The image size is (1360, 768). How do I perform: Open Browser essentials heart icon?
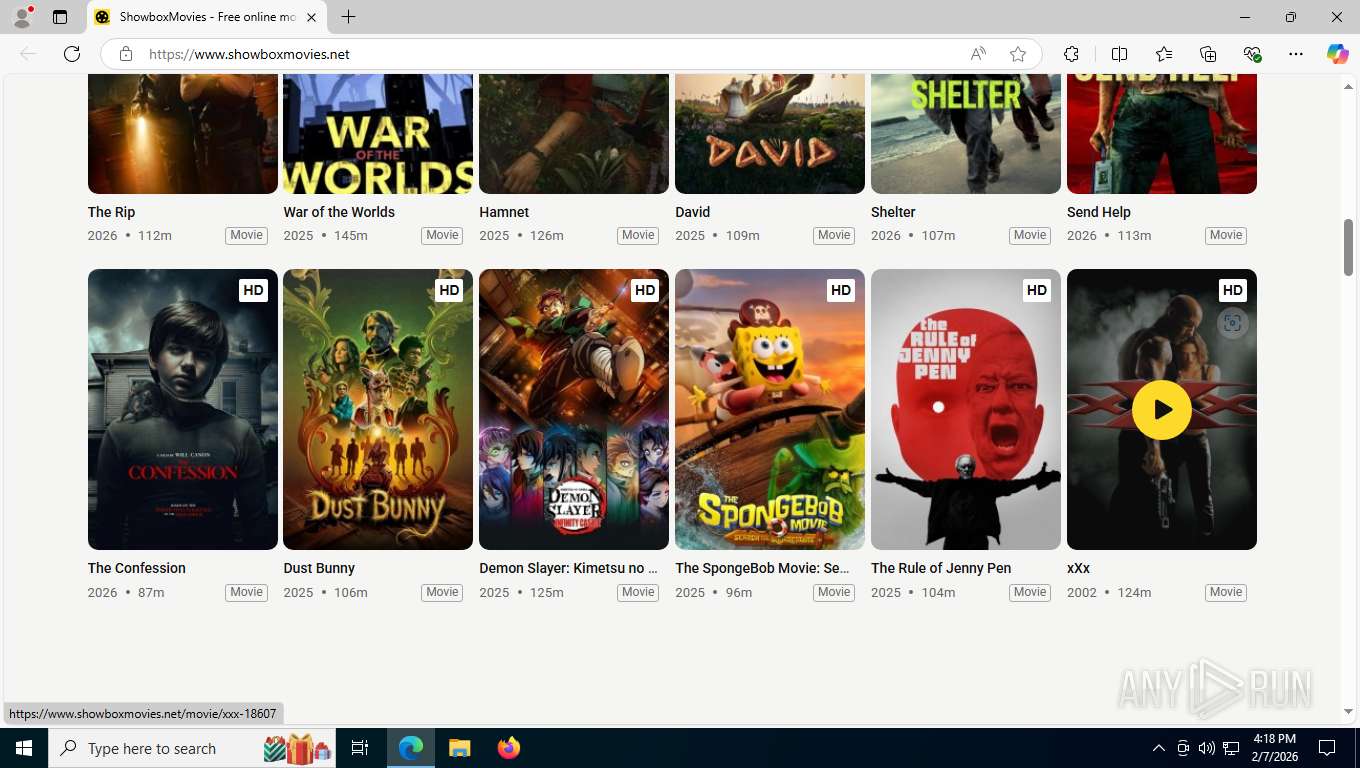[1252, 54]
